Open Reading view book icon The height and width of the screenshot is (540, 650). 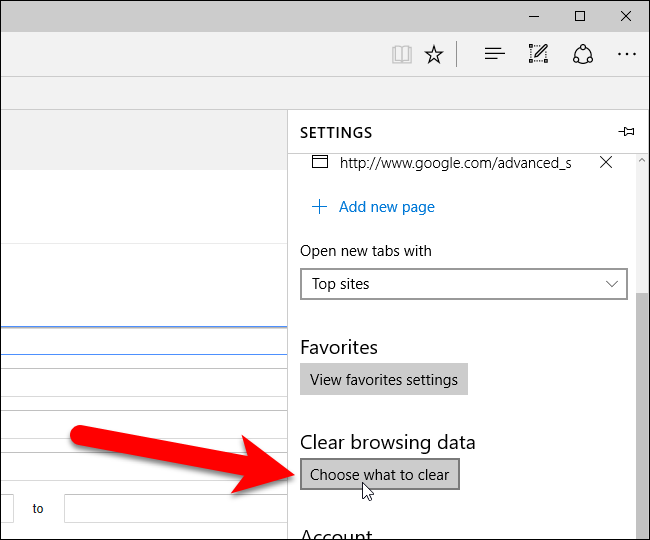tap(402, 55)
